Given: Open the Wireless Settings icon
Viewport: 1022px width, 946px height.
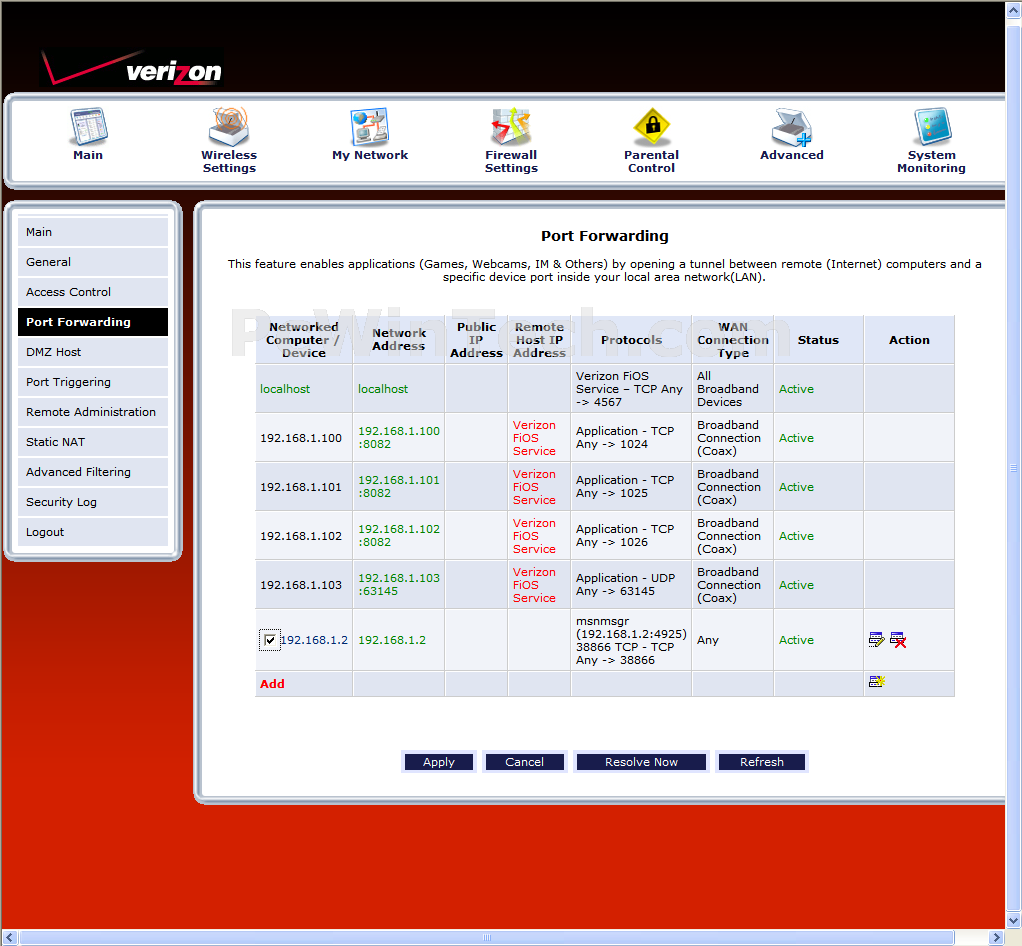Looking at the screenshot, I should click(x=229, y=126).
